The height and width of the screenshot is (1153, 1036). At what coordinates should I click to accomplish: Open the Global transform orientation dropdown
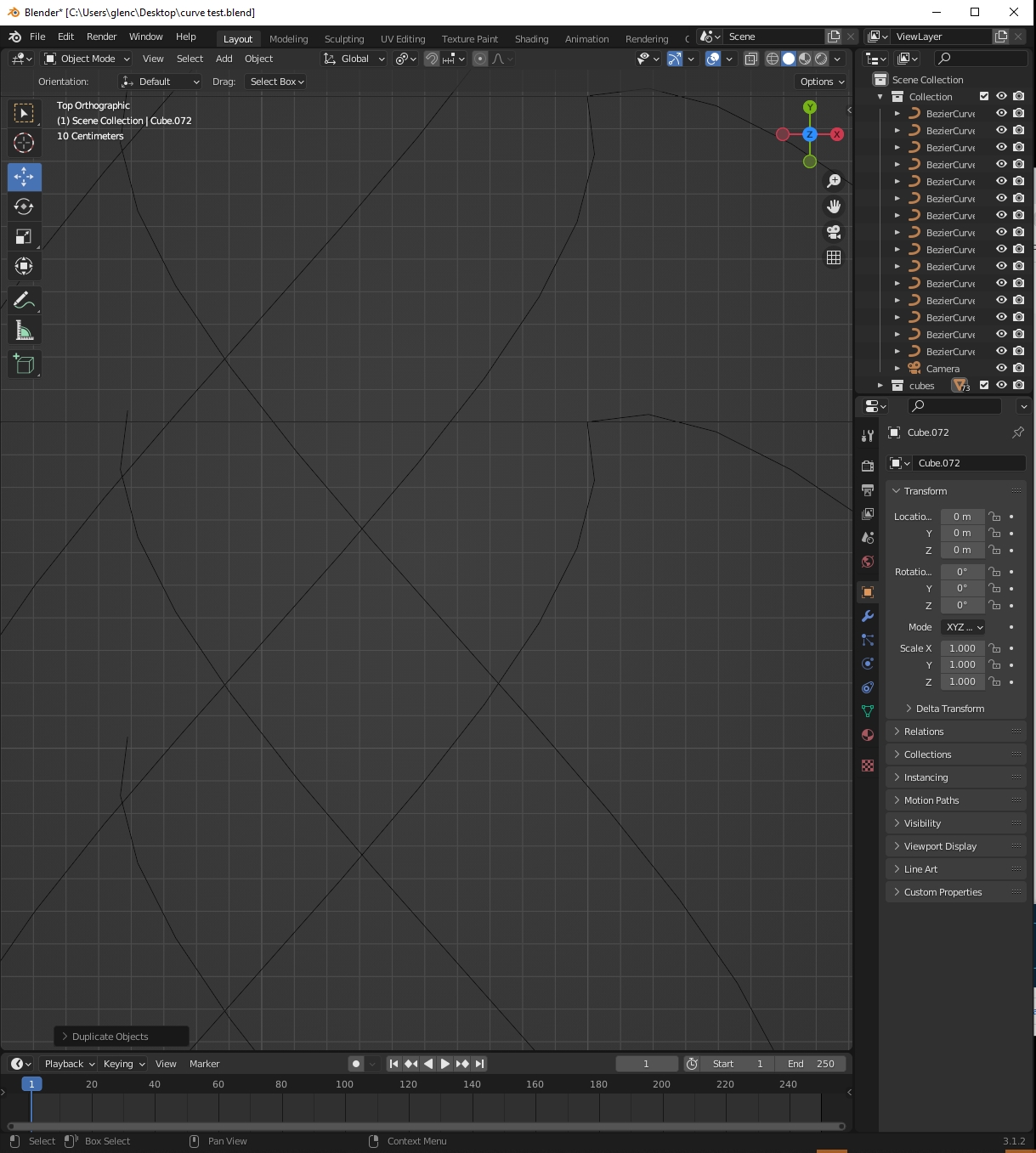(x=354, y=59)
